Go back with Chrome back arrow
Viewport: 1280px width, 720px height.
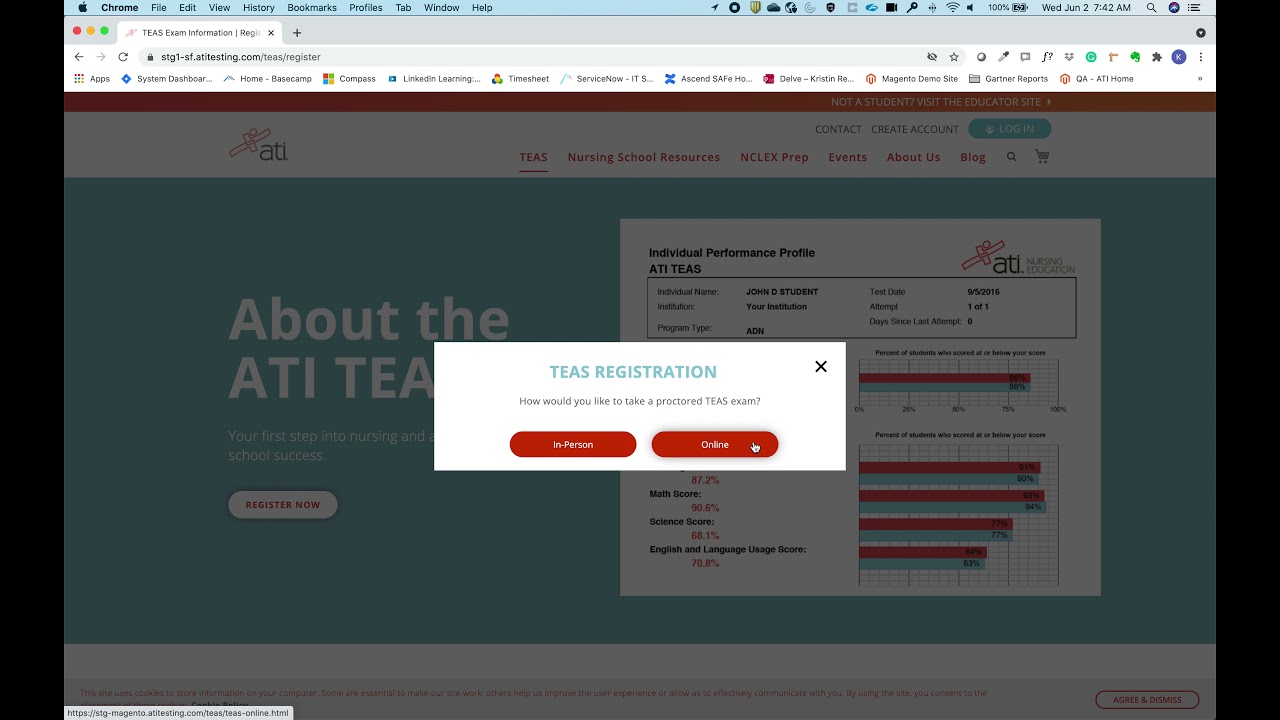click(x=79, y=57)
